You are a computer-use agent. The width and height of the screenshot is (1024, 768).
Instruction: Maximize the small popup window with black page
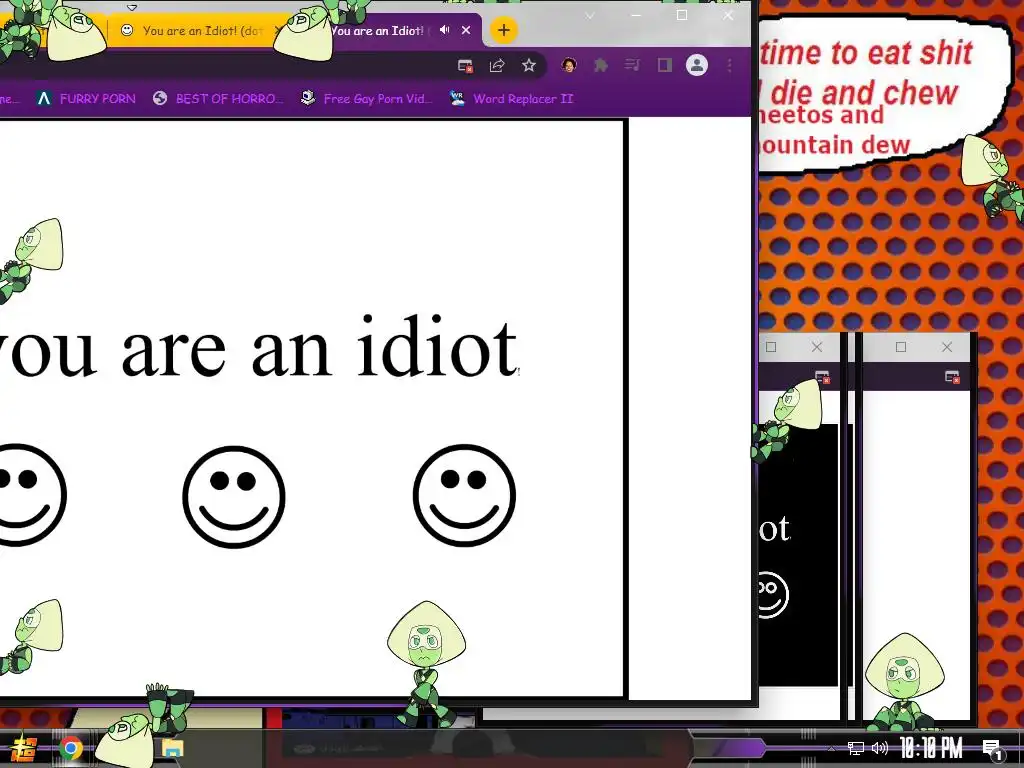[771, 347]
